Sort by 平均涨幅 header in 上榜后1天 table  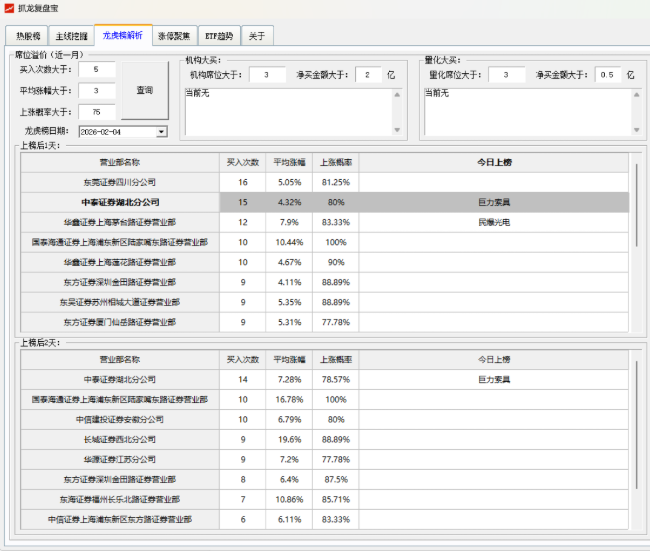click(289, 163)
